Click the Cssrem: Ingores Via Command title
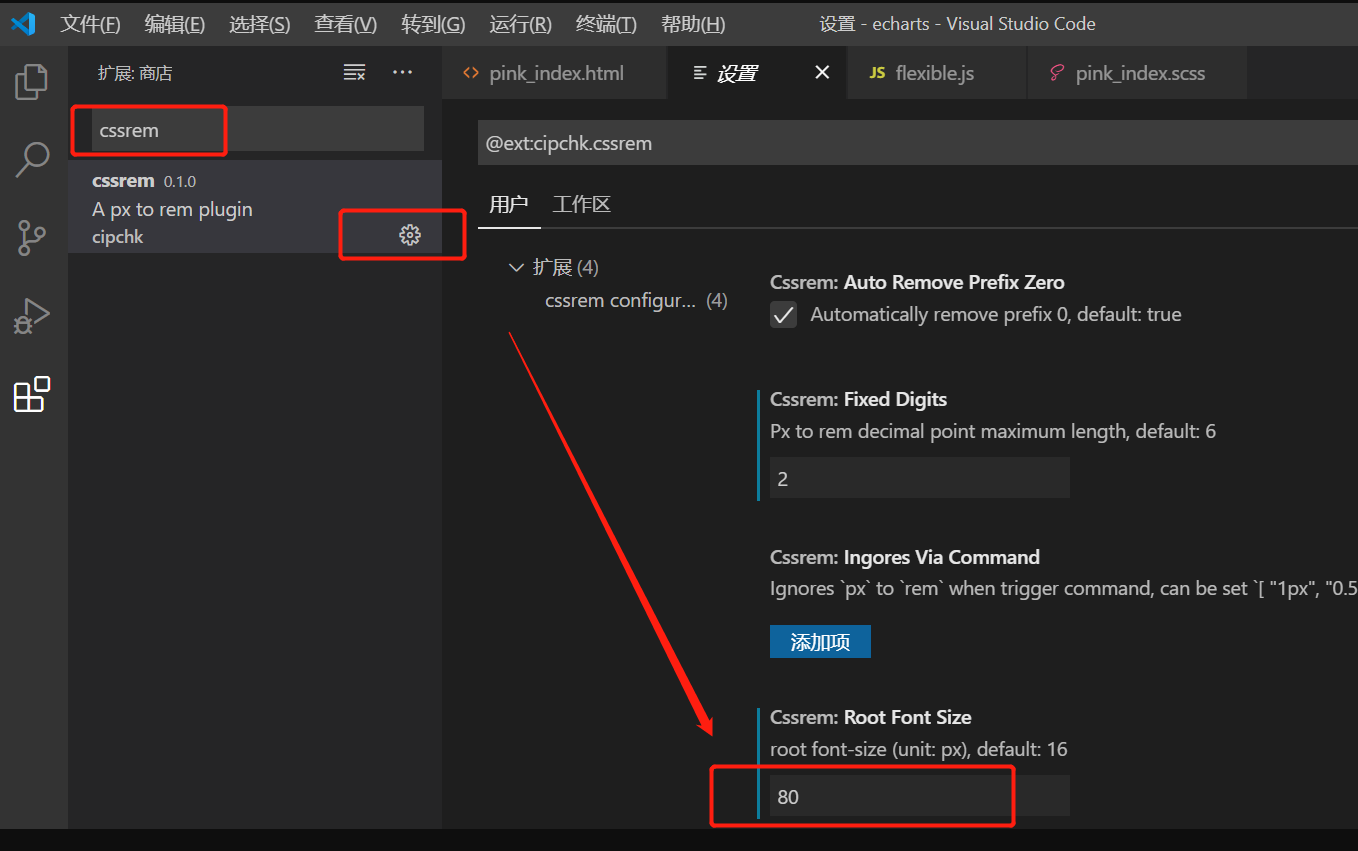 (x=905, y=557)
